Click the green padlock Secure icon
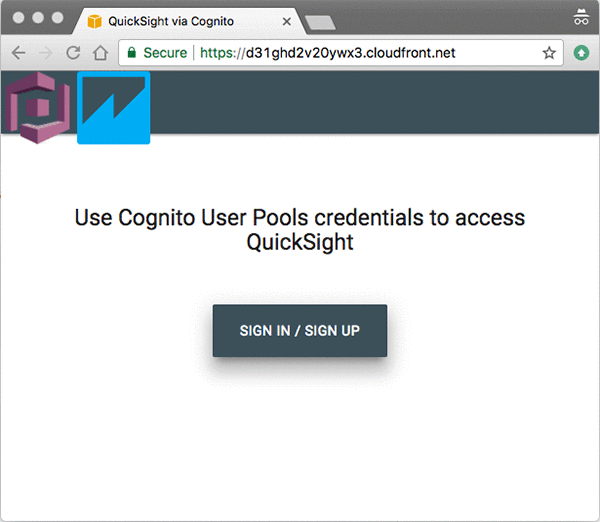The image size is (600, 522). point(132,52)
